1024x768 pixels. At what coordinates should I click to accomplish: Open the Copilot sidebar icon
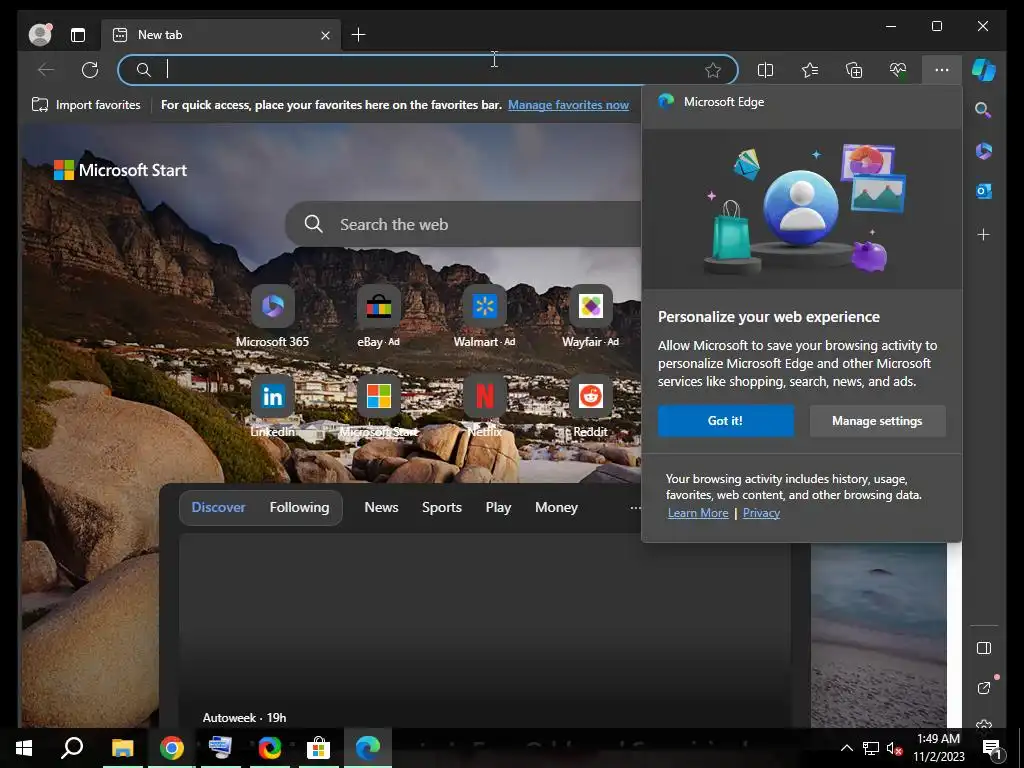click(984, 70)
